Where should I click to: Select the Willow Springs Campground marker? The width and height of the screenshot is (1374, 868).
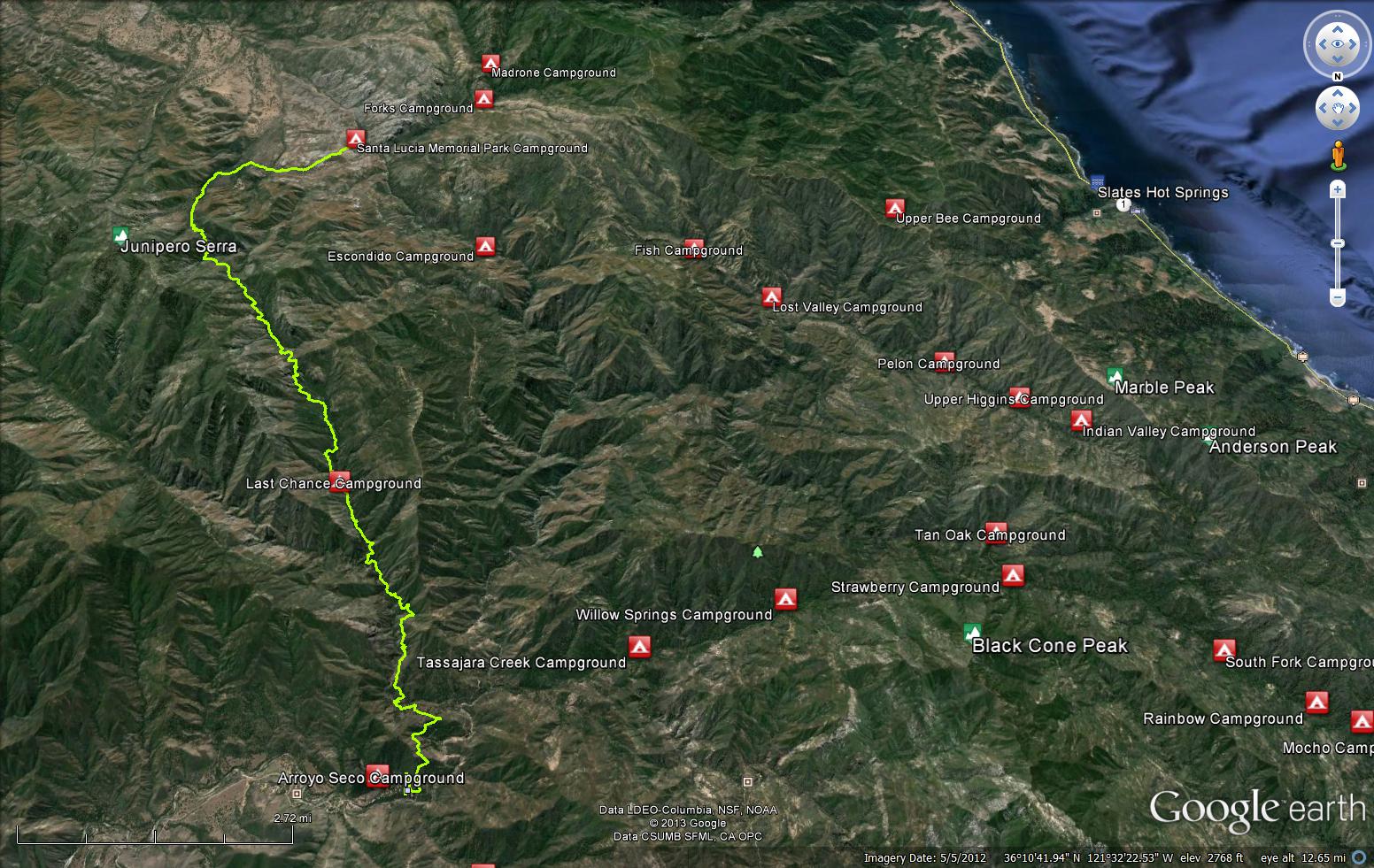[785, 599]
